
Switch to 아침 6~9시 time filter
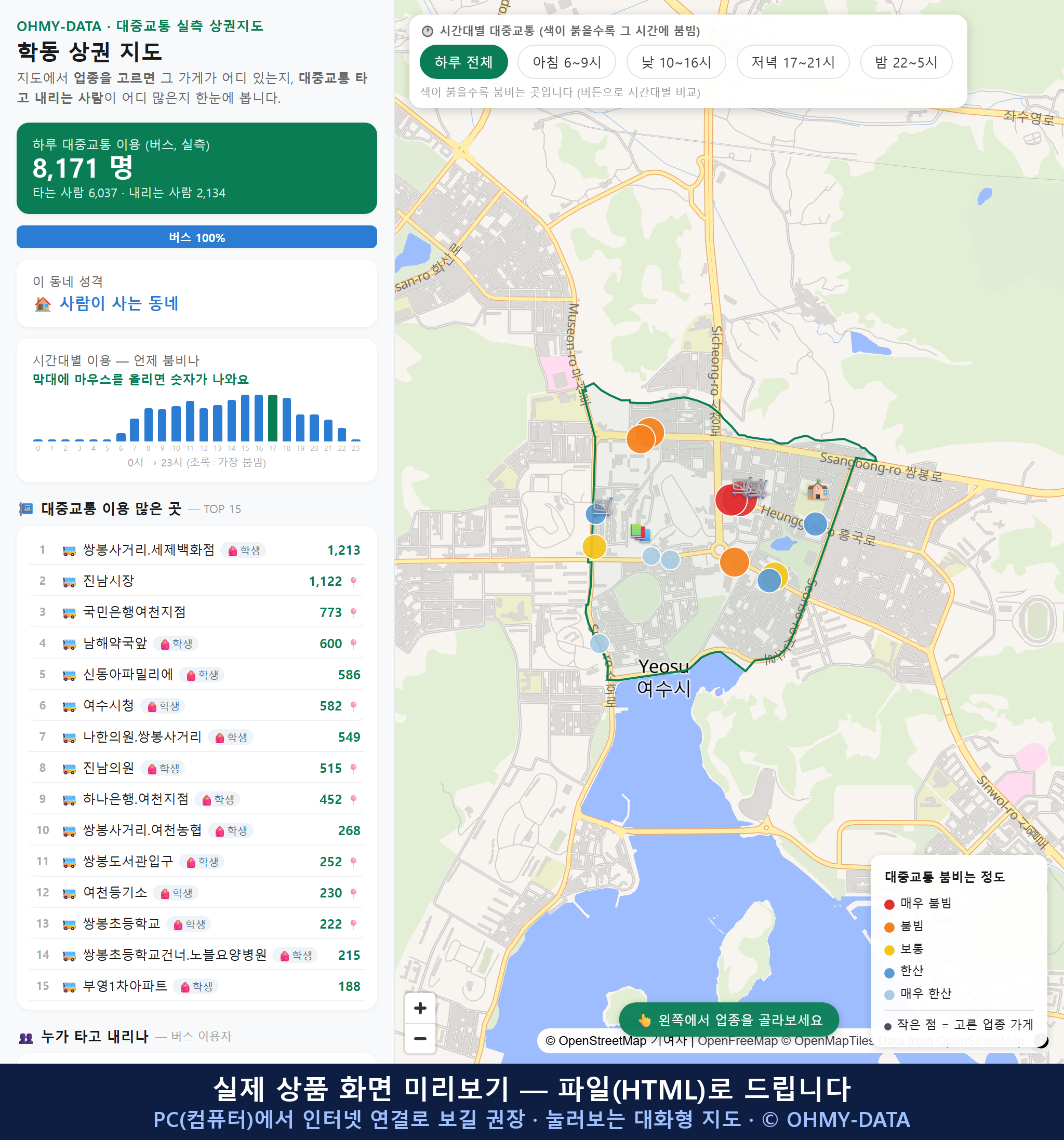coord(567,62)
